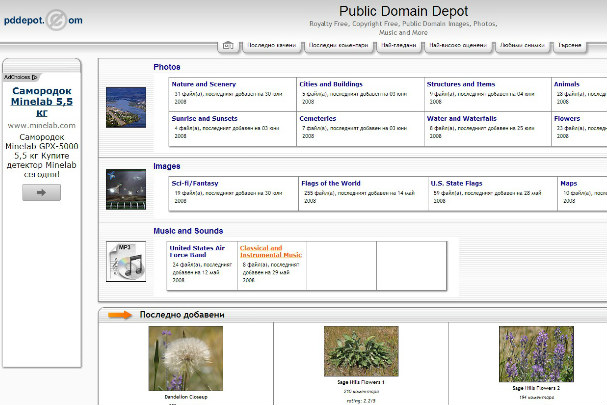607x405 pixels.
Task: Click the Sage Hills Flowers 1 thumbnail
Action: pyautogui.click(x=361, y=351)
